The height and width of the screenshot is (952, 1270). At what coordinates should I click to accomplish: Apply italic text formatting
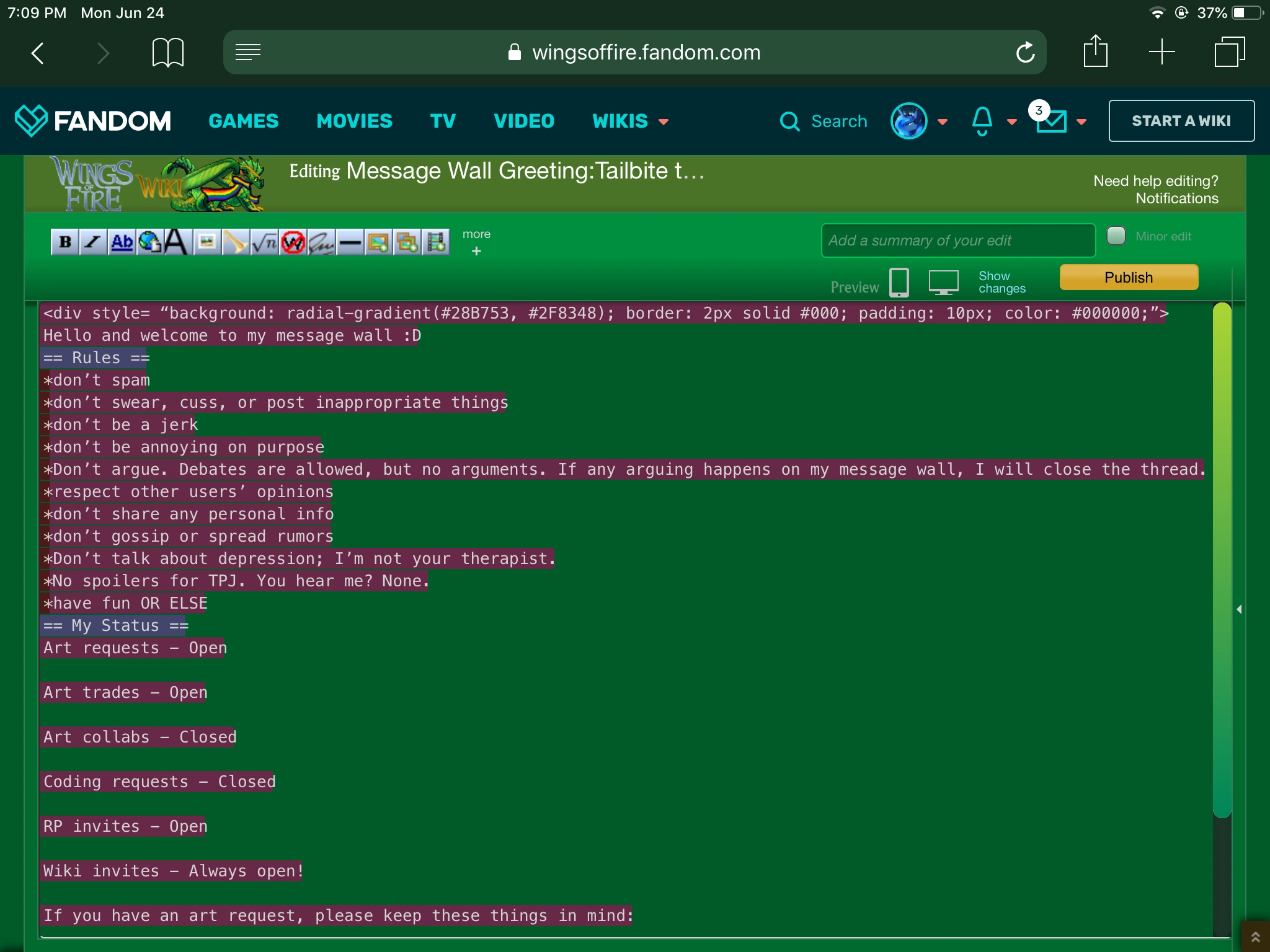(x=93, y=242)
